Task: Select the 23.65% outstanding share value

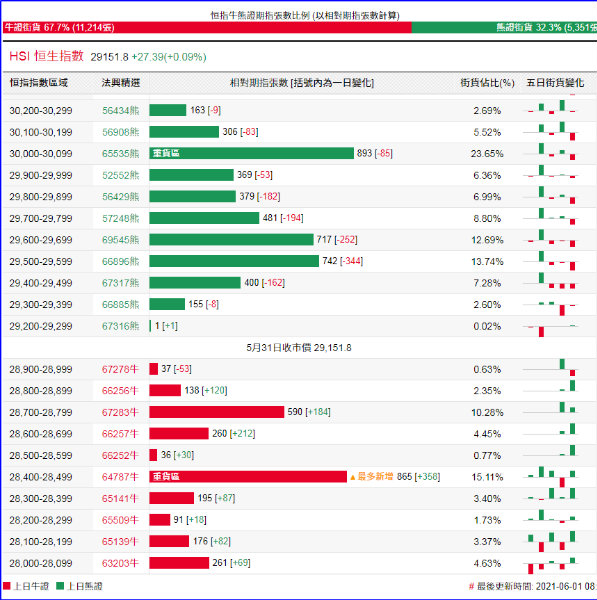Action: pos(487,153)
